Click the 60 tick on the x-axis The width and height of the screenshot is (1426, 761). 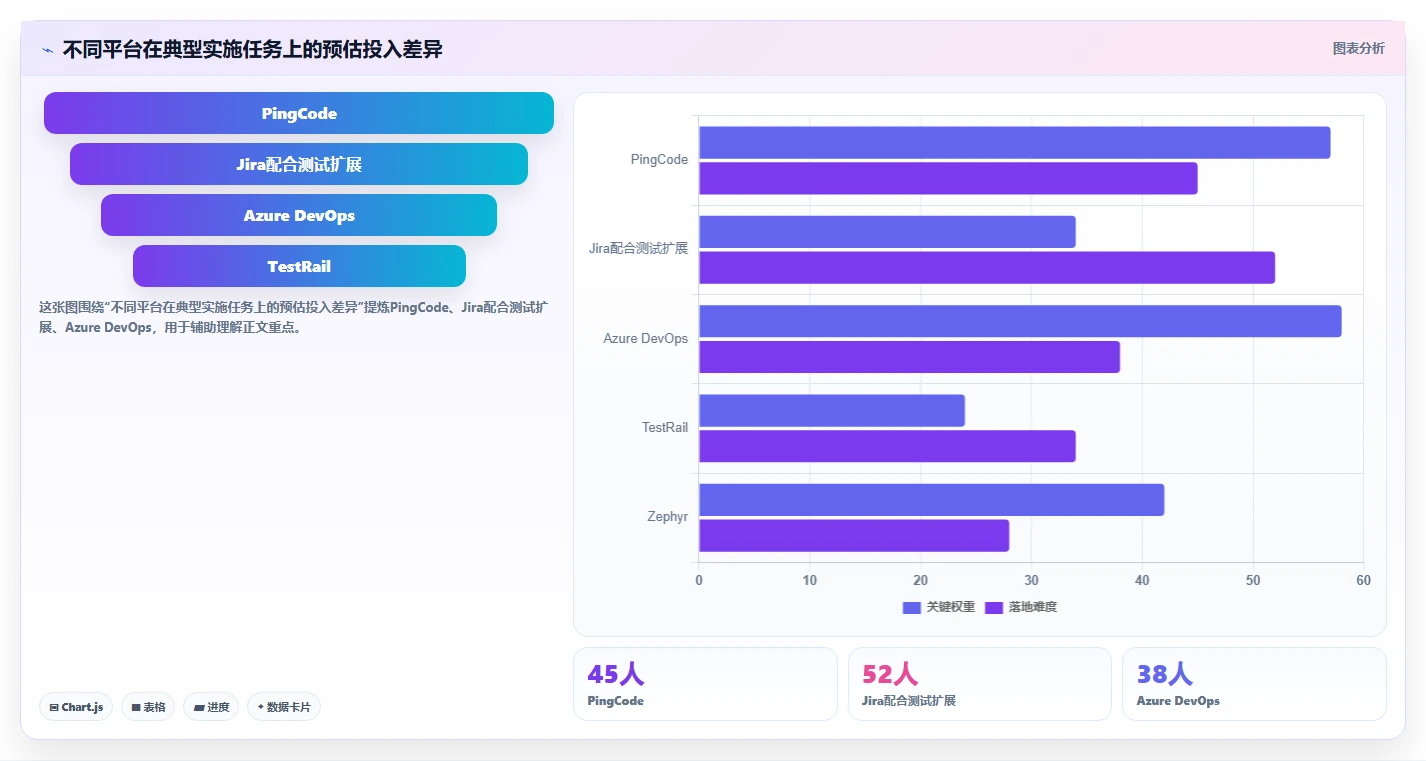(1363, 581)
